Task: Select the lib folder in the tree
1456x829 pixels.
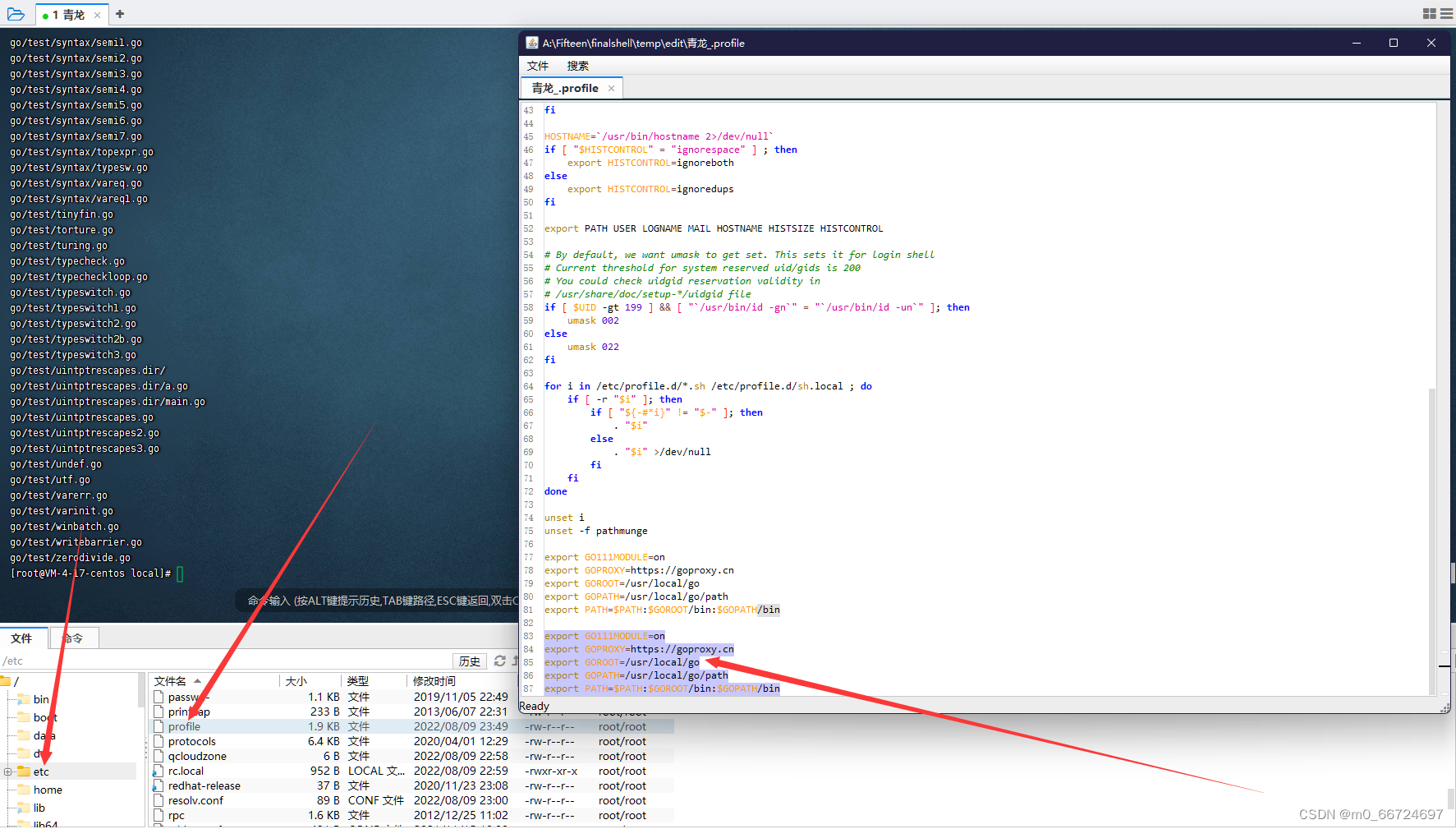Action: click(39, 808)
